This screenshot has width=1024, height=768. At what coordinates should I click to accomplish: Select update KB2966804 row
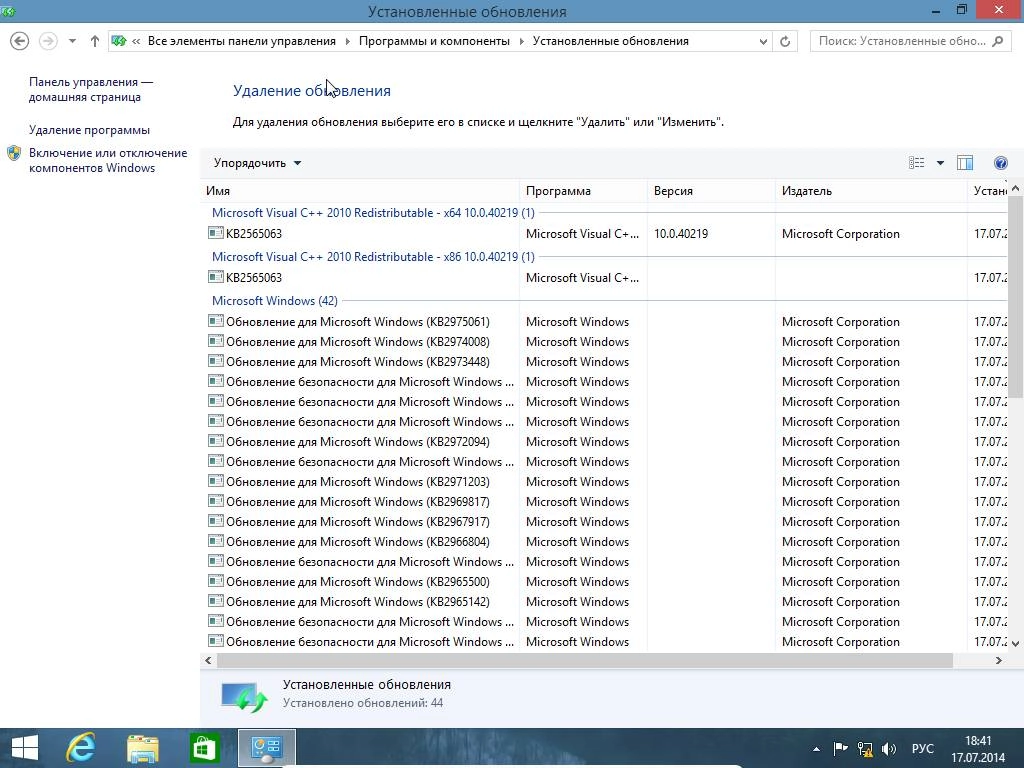[604, 542]
